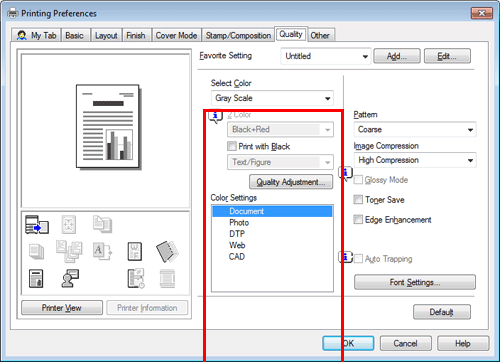Screen dimensions: 500x362
Task: Click the grayed duplex pages icon
Action: click(x=102, y=224)
